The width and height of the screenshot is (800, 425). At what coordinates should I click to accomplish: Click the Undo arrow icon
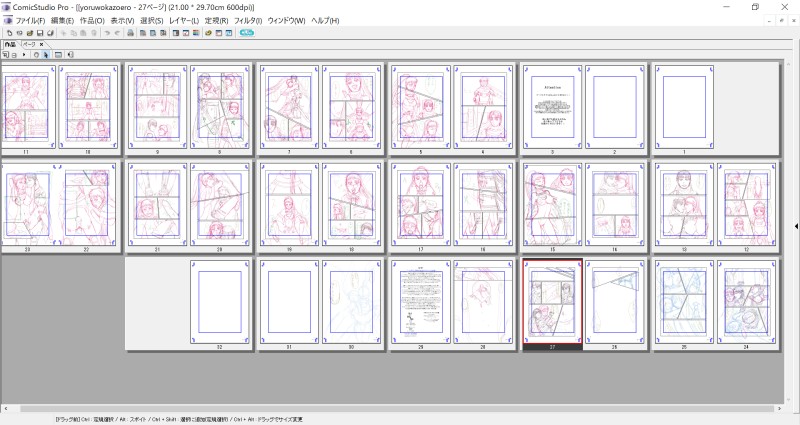pos(107,33)
